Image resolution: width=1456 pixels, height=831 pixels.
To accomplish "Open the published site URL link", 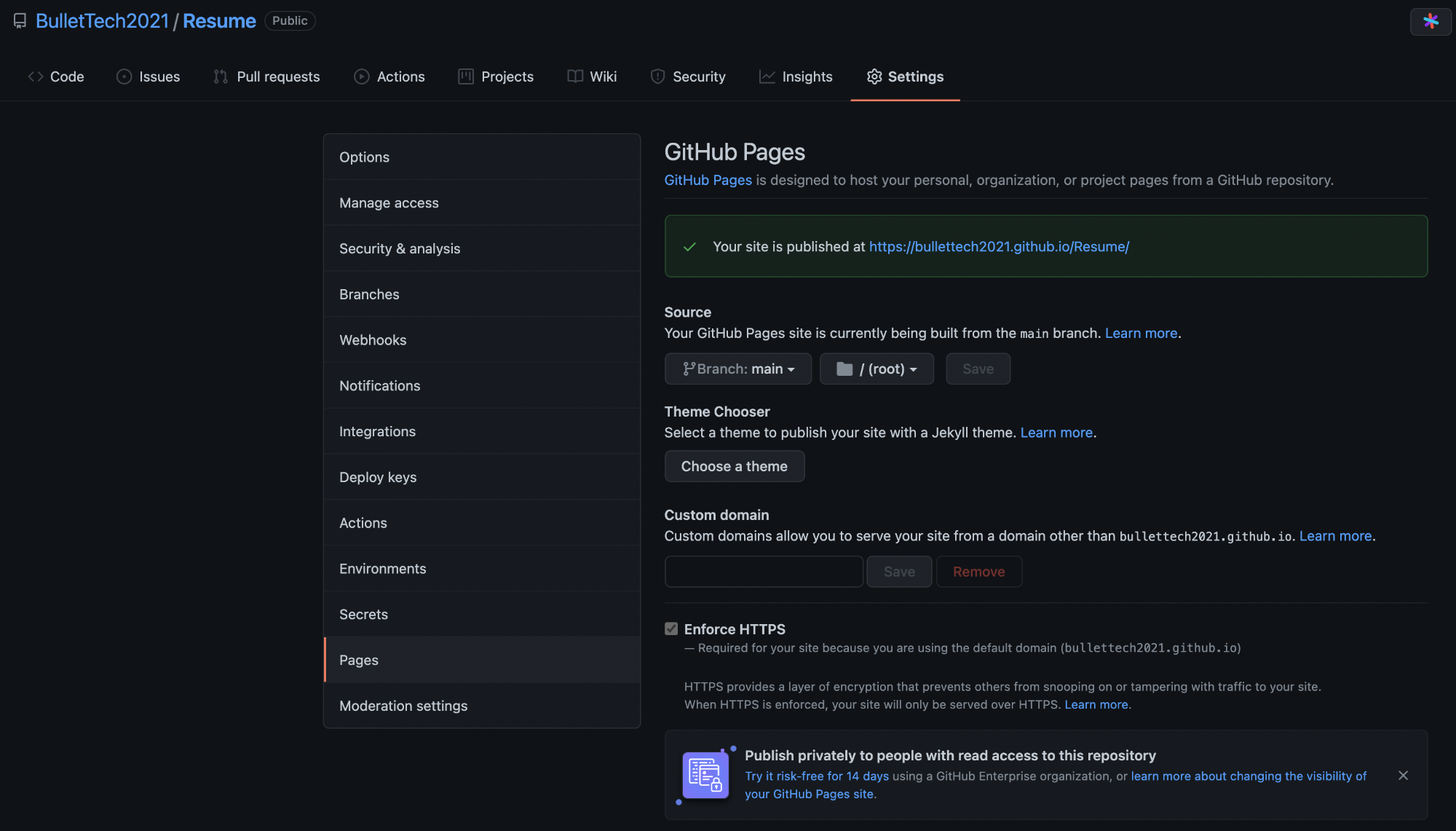I will coord(999,246).
